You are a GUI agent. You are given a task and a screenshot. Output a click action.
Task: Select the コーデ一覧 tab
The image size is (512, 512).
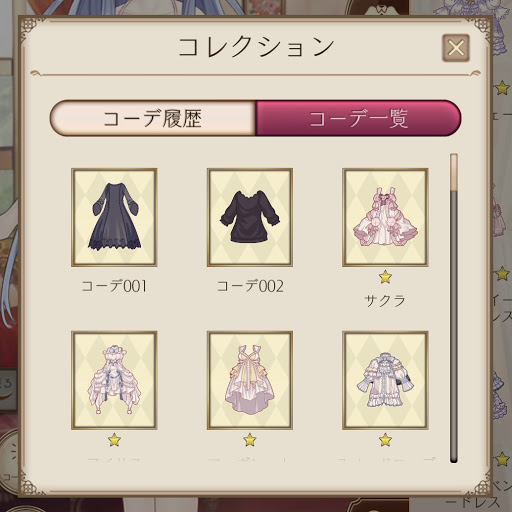(x=358, y=118)
